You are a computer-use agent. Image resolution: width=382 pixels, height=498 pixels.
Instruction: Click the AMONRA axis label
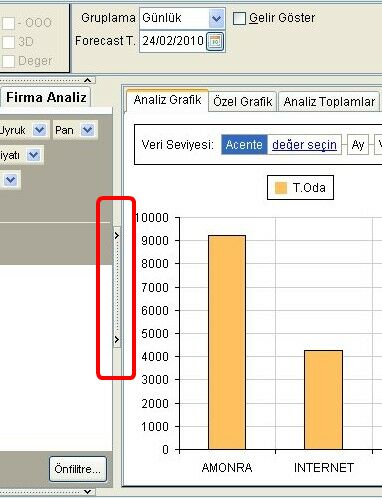(227, 468)
